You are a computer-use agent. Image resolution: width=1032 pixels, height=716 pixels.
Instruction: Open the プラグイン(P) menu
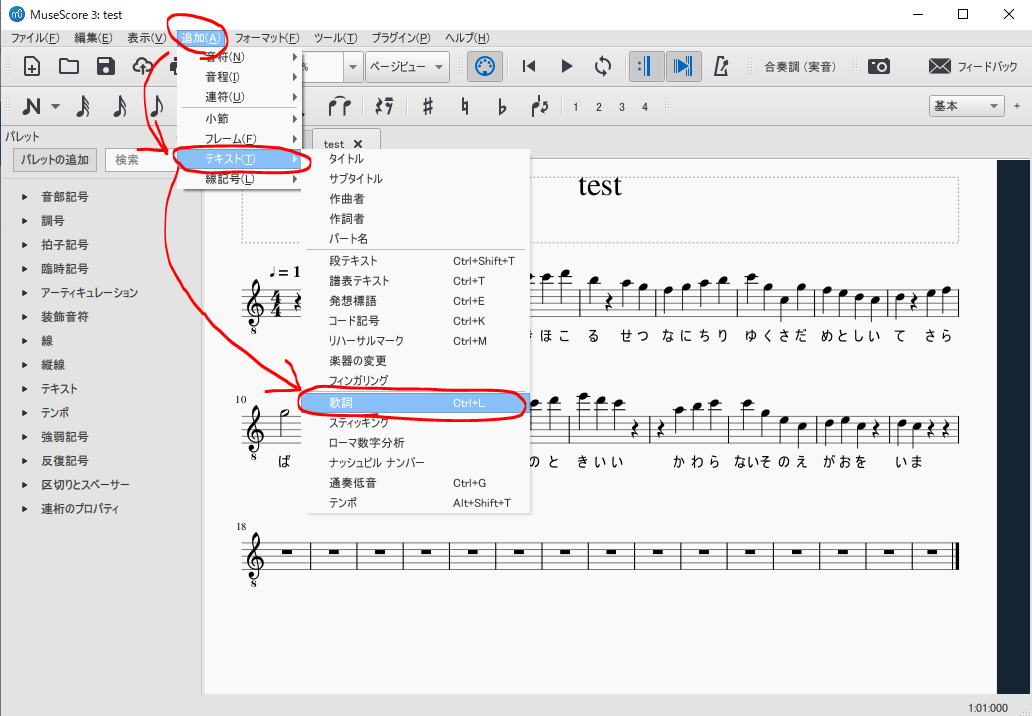click(x=401, y=38)
